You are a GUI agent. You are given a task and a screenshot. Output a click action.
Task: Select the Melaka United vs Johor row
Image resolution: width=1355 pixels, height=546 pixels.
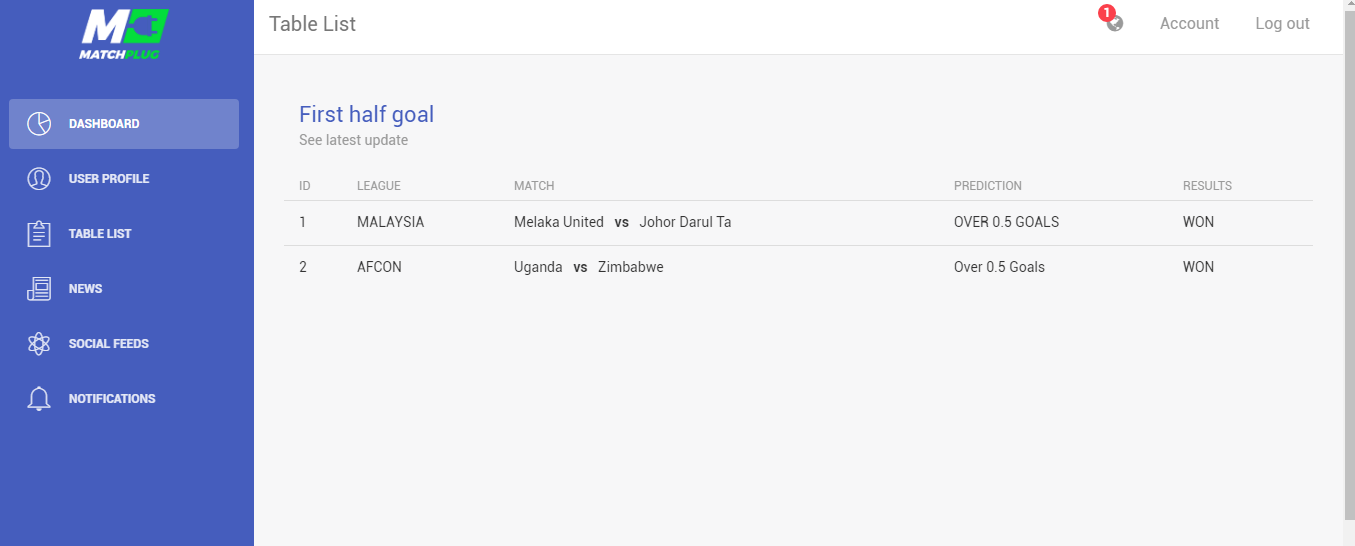[x=798, y=222]
